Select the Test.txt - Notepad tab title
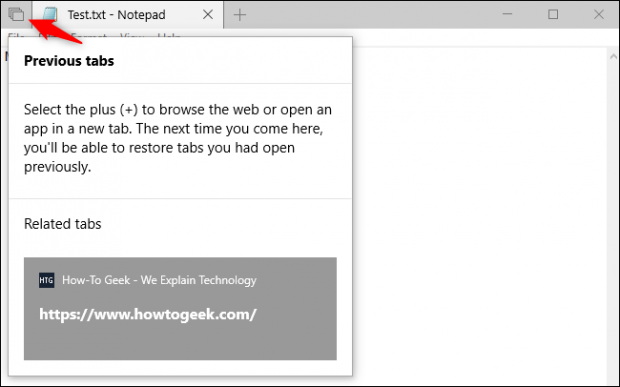 click(117, 15)
